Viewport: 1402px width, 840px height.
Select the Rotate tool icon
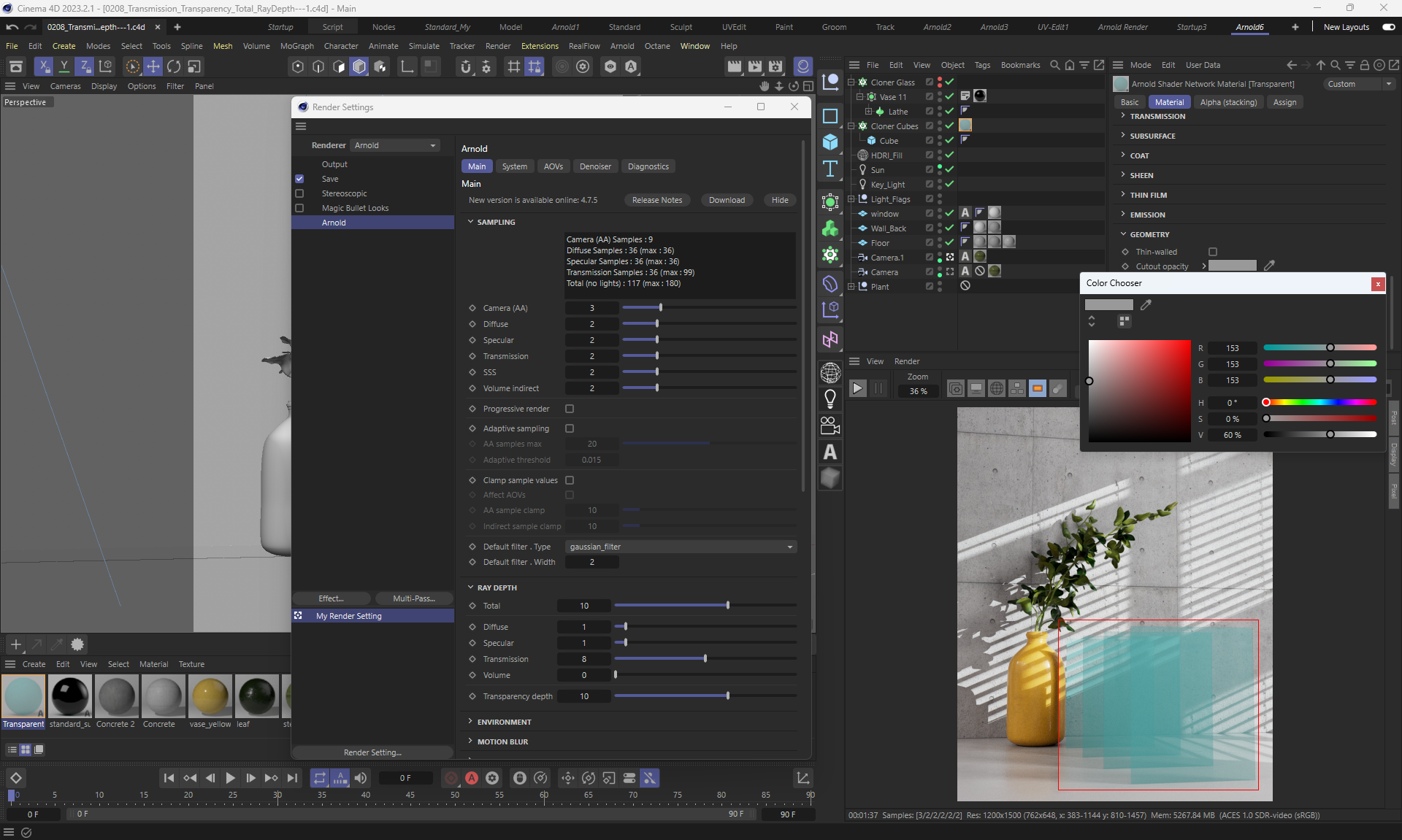(x=174, y=66)
